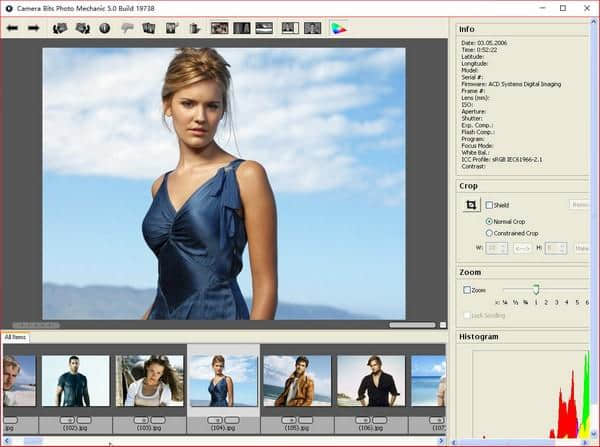This screenshot has height=447, width=600.
Task: Click the previous image left arrow
Action: [12, 28]
